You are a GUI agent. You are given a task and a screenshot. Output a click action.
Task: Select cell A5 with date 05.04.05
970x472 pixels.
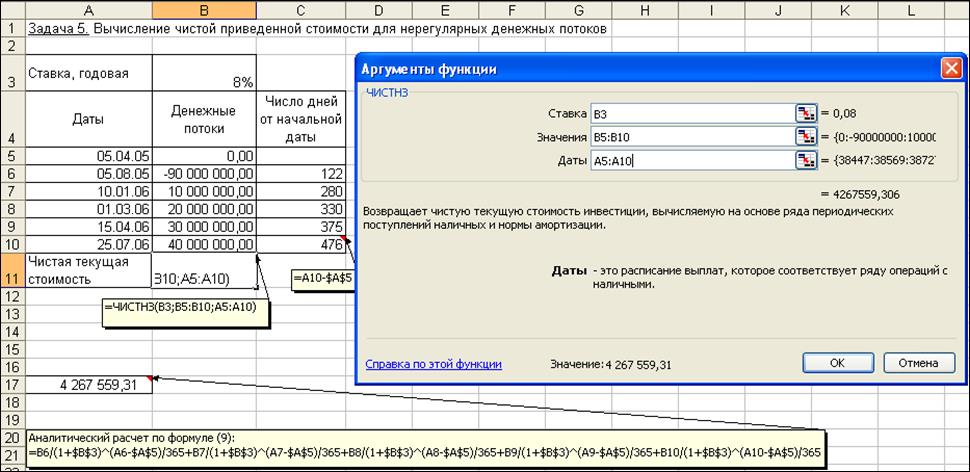[89, 156]
